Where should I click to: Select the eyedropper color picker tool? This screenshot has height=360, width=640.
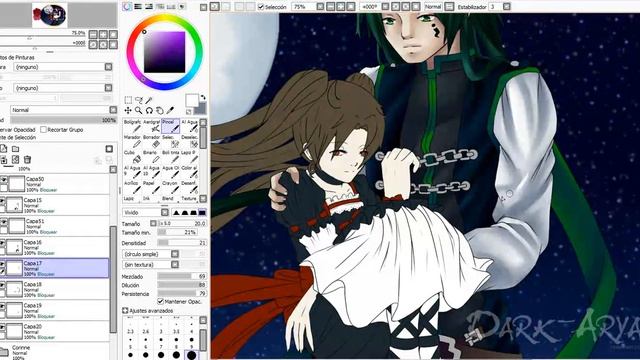pyautogui.click(x=170, y=110)
